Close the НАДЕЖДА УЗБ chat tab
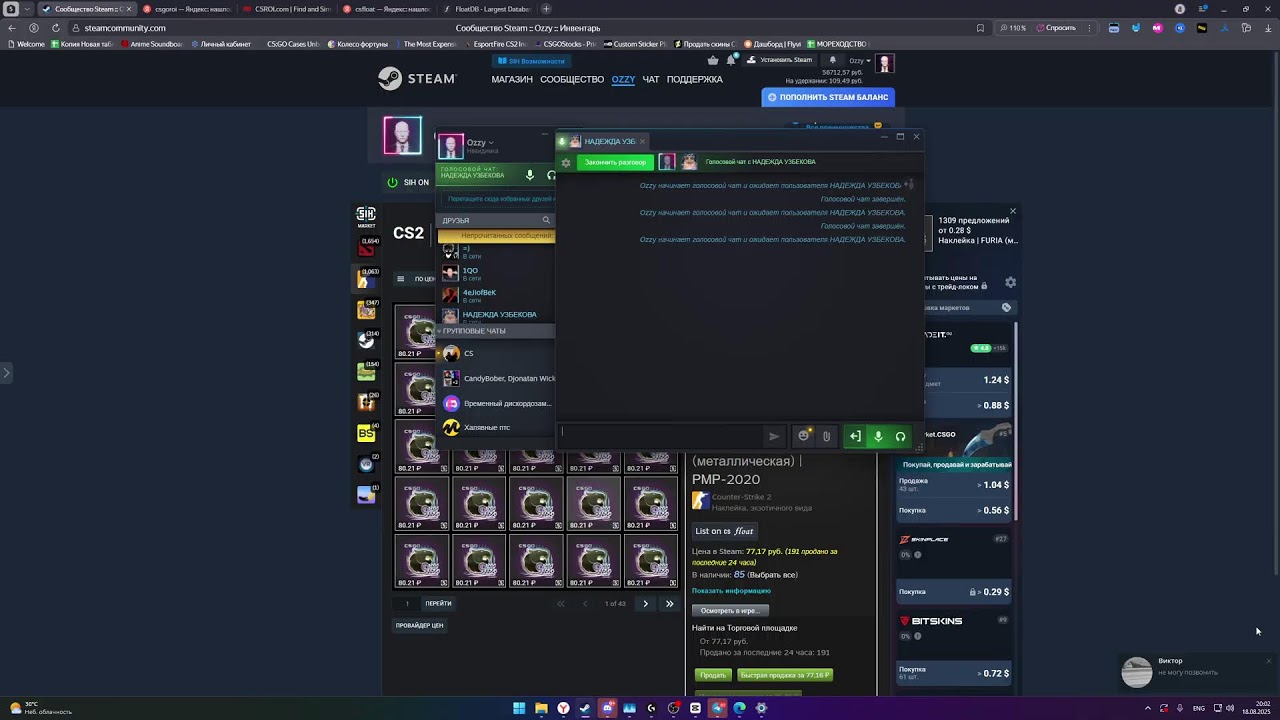Screen dimensions: 1280x720 [x=642, y=141]
